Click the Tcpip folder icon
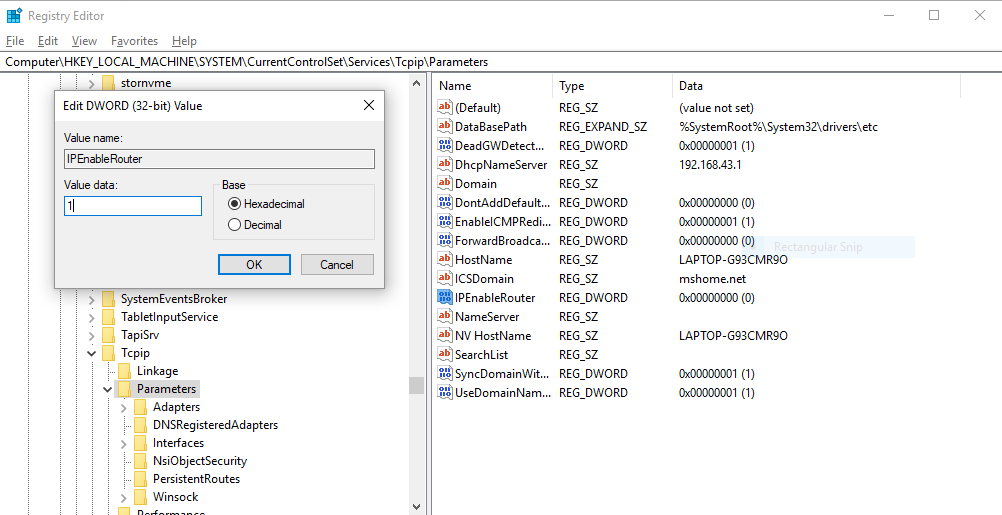Viewport: 1002px width, 515px height. (x=109, y=353)
